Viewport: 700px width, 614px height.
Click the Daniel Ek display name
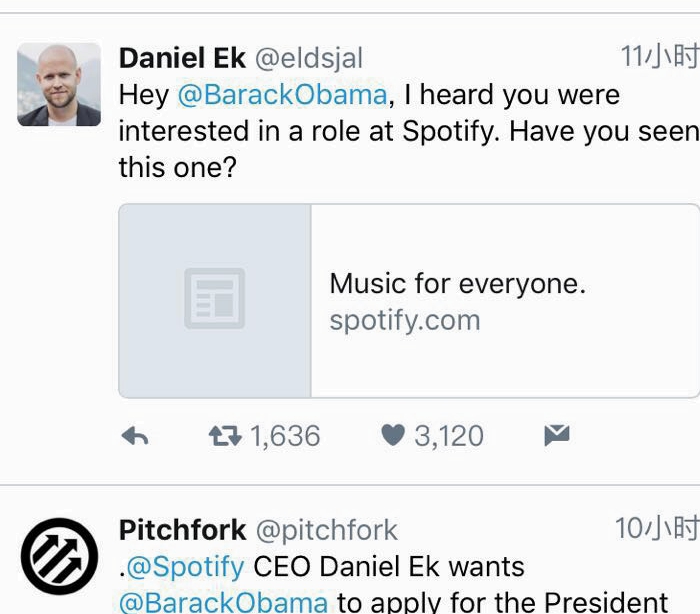(182, 58)
